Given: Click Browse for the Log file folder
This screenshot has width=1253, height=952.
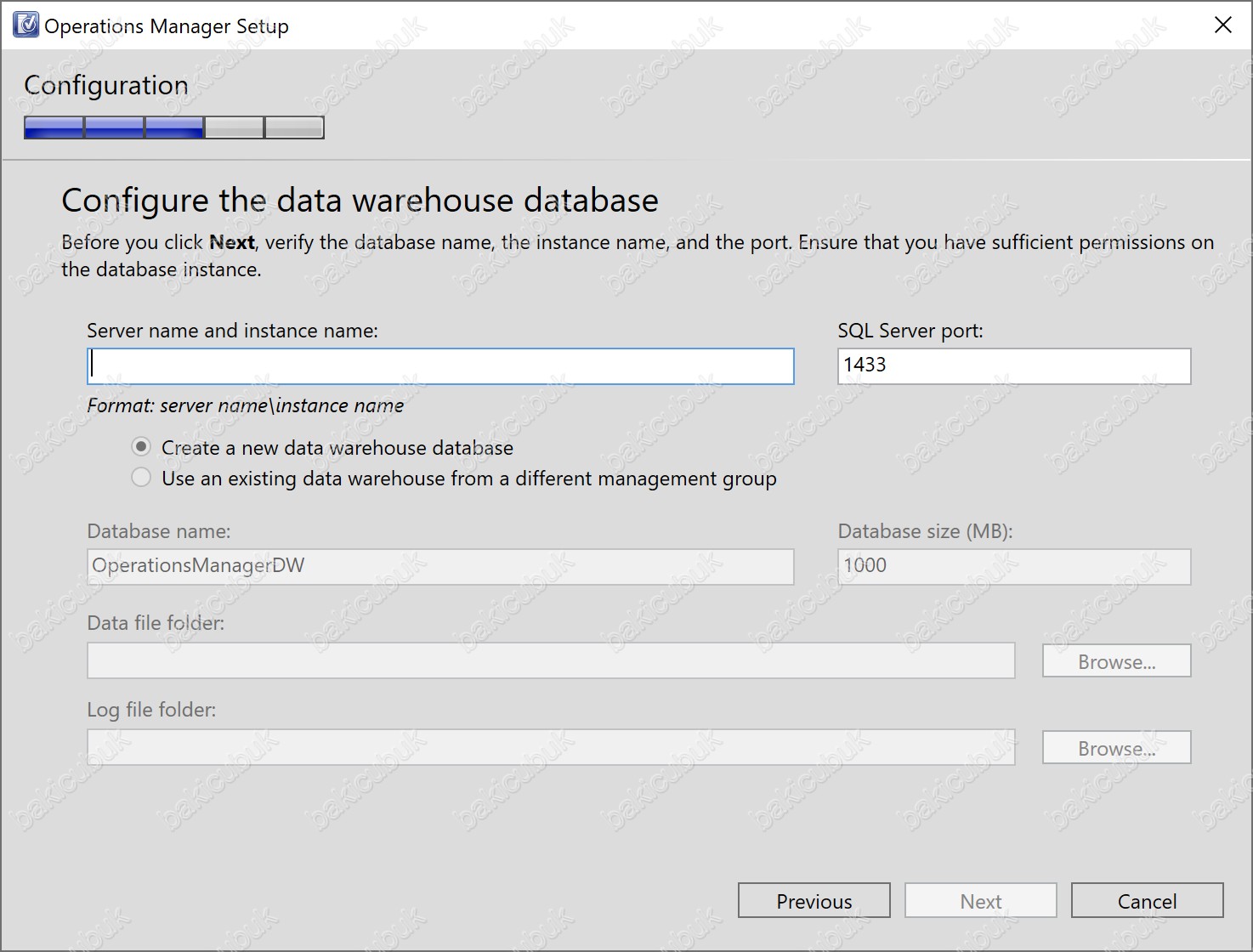Looking at the screenshot, I should pyautogui.click(x=1117, y=748).
